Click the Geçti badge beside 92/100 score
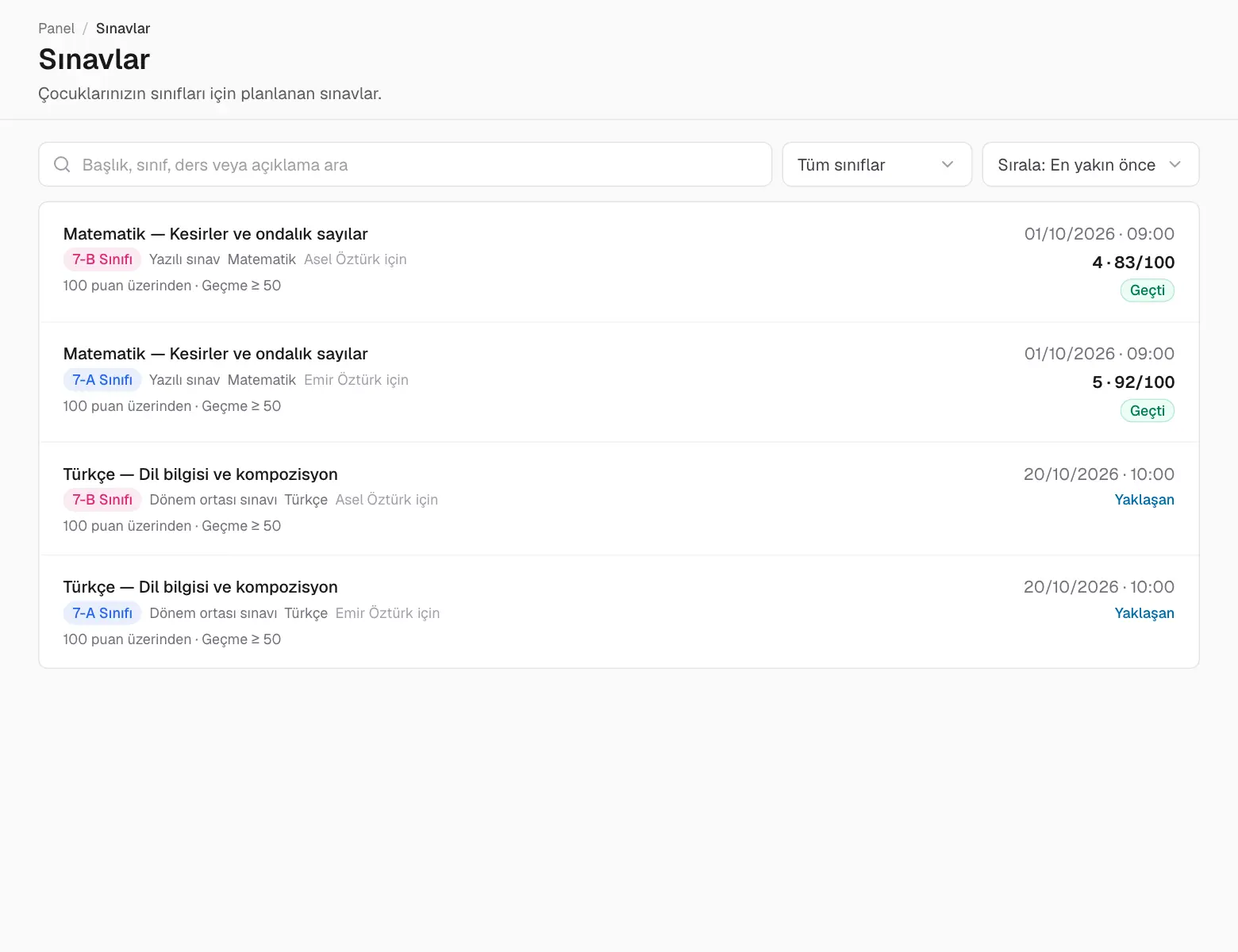 1147,411
